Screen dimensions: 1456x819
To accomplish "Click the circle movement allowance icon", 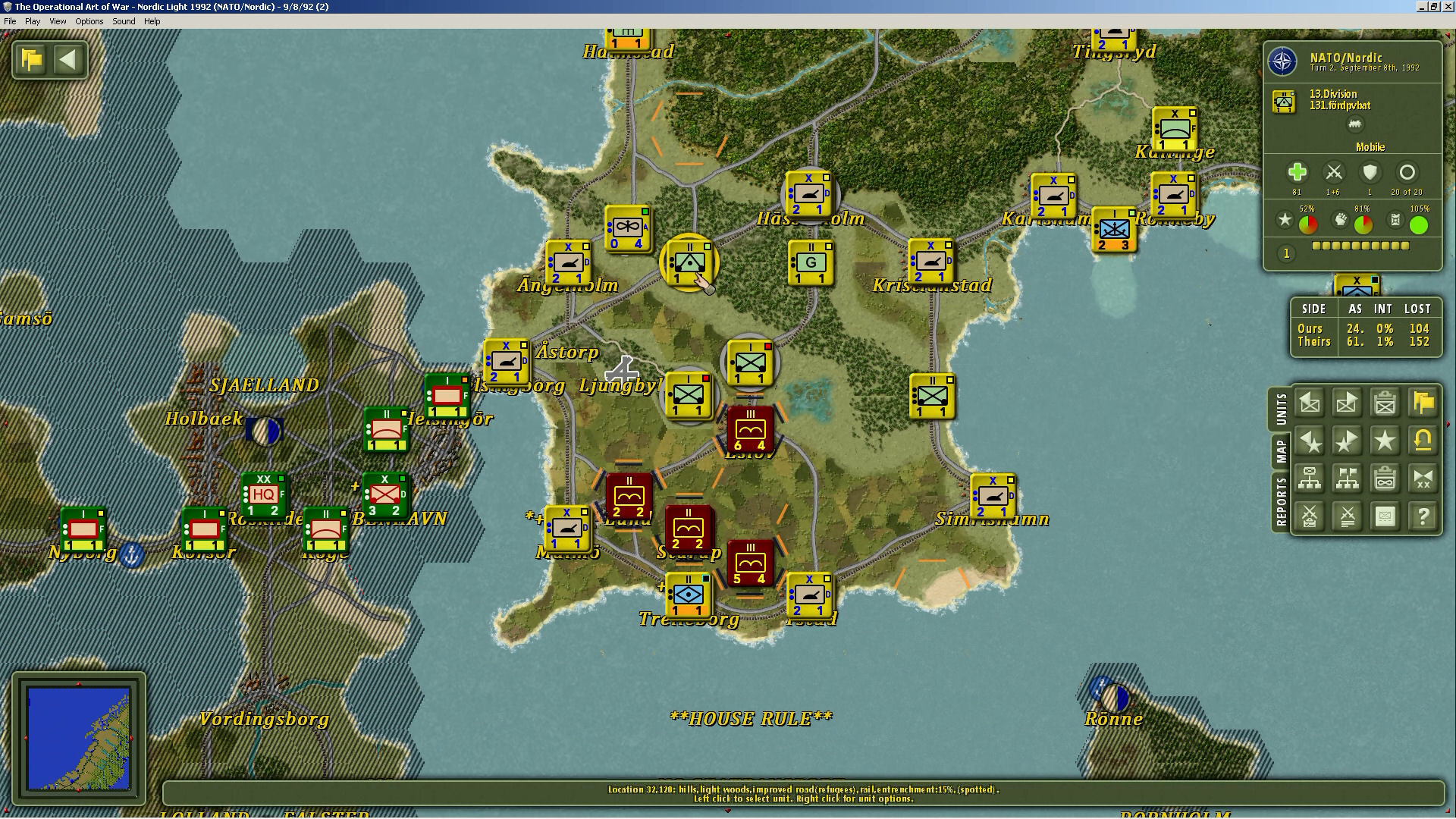I will (x=1407, y=172).
